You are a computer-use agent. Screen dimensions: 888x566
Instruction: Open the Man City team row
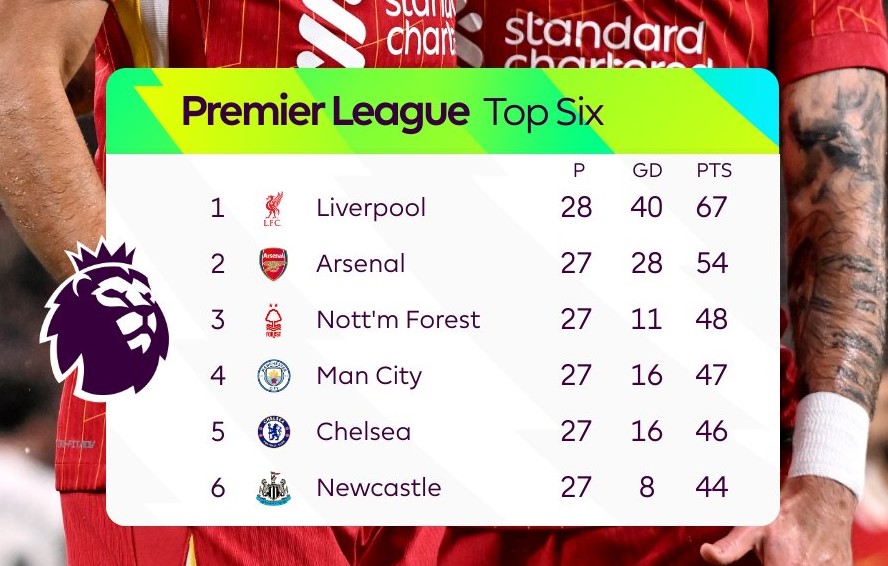pyautogui.click(x=470, y=376)
